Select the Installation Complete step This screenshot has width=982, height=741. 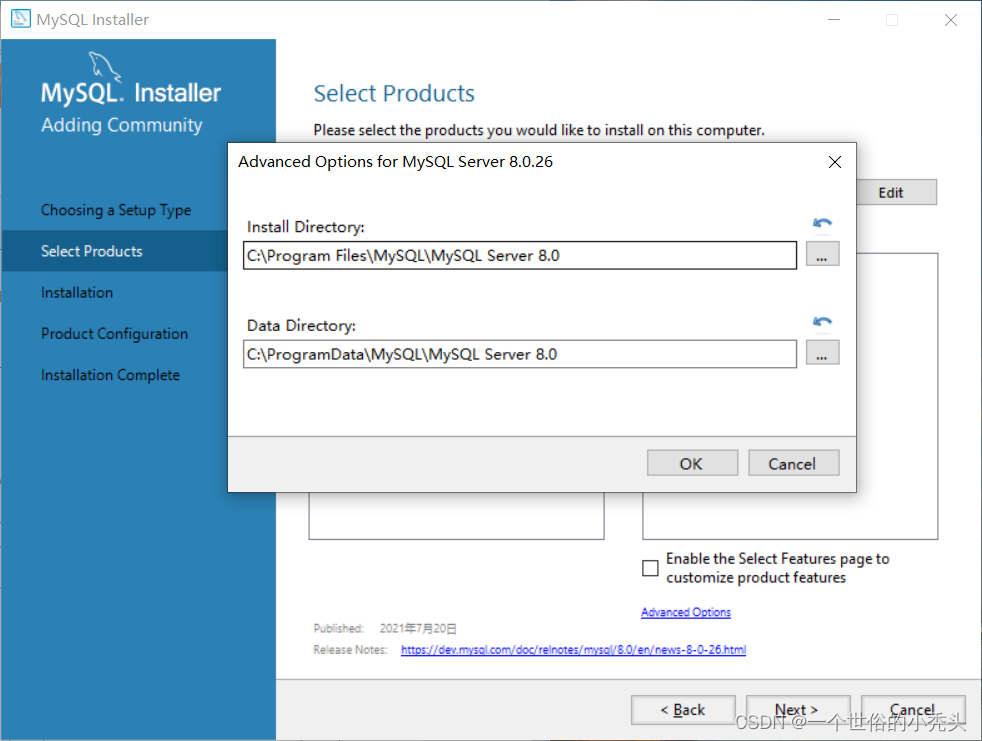pos(110,375)
